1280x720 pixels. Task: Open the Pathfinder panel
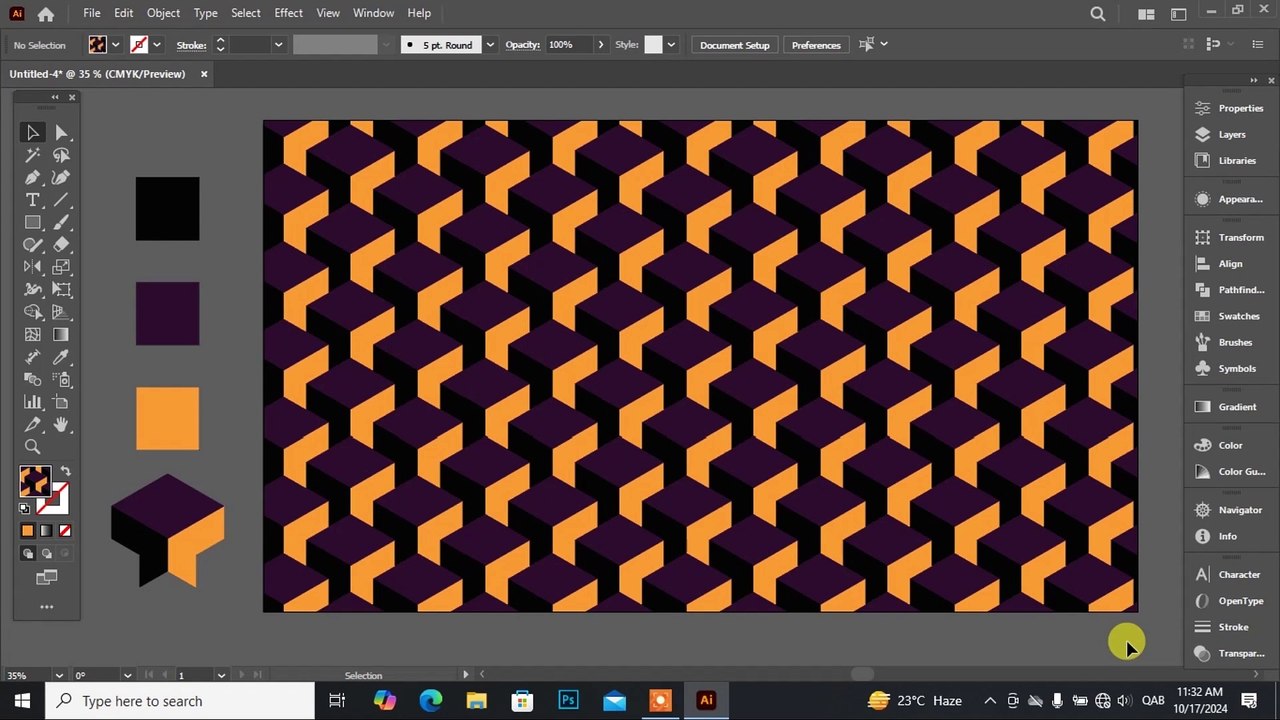[x=1229, y=290]
